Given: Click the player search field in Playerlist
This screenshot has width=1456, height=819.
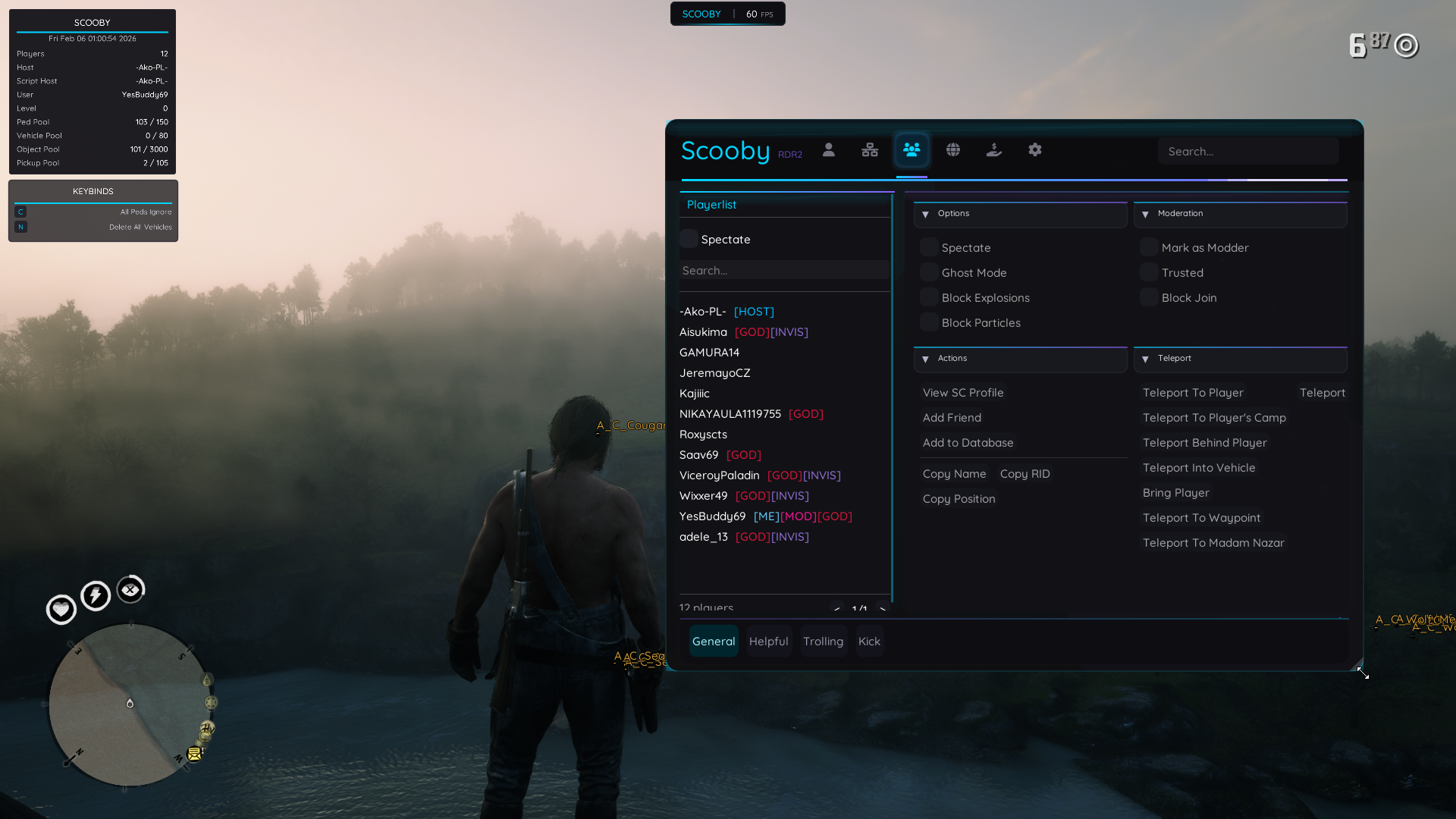Looking at the screenshot, I should (785, 270).
